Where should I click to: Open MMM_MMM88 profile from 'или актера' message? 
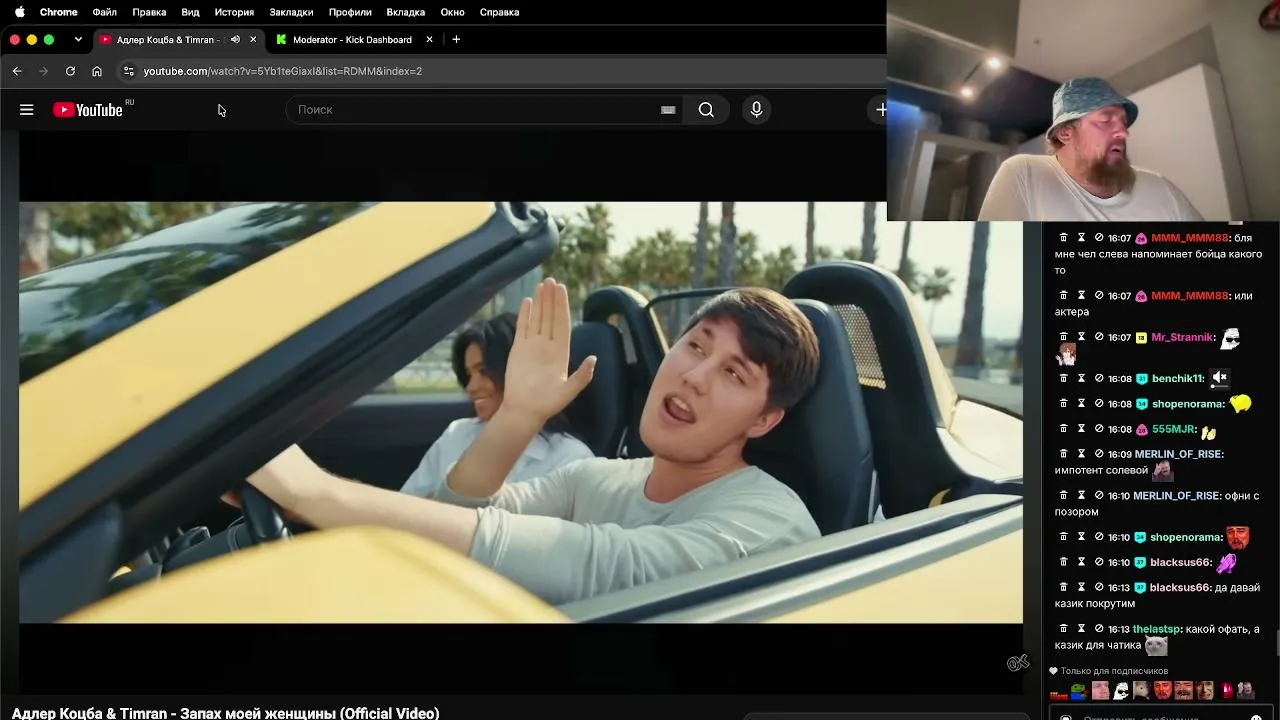(1189, 296)
